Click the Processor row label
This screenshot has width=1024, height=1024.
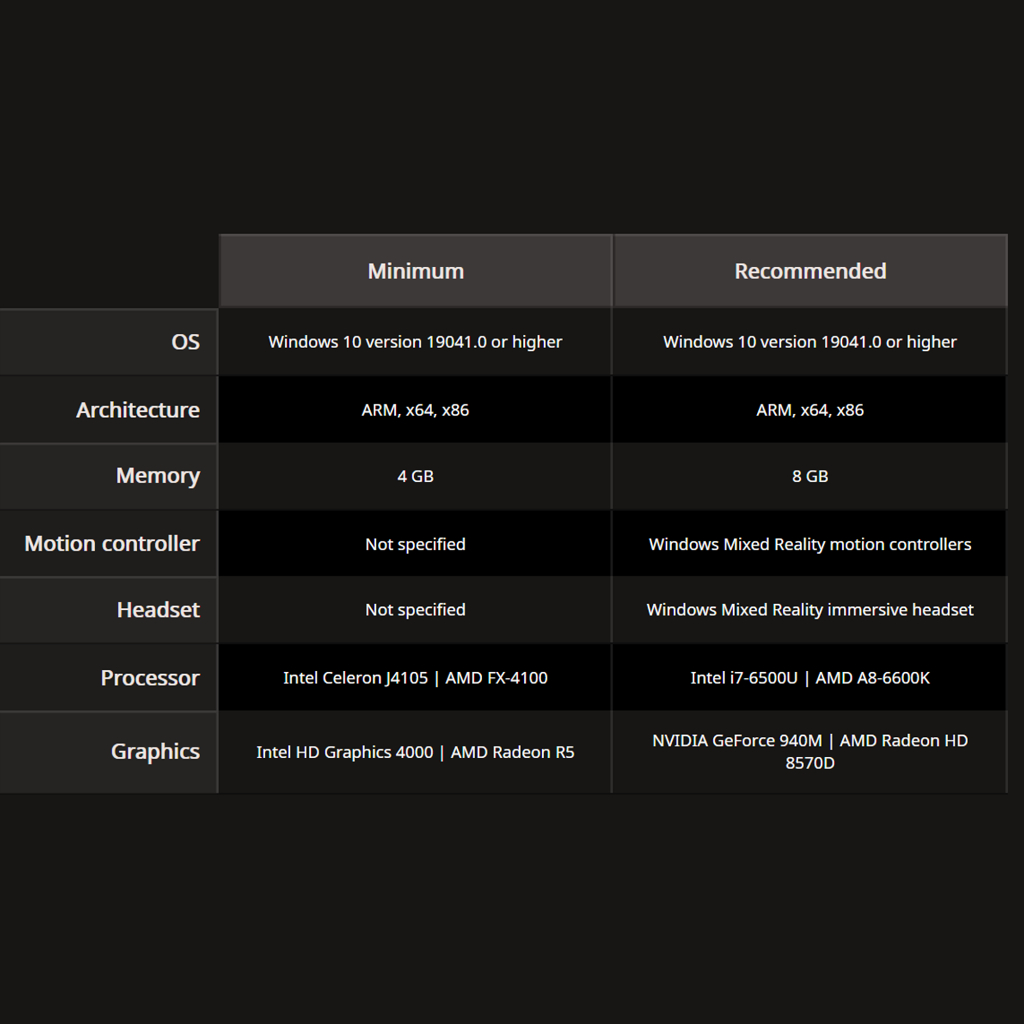coord(150,678)
